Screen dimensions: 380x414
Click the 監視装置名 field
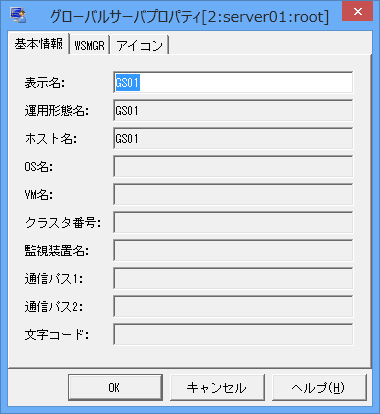(233, 250)
